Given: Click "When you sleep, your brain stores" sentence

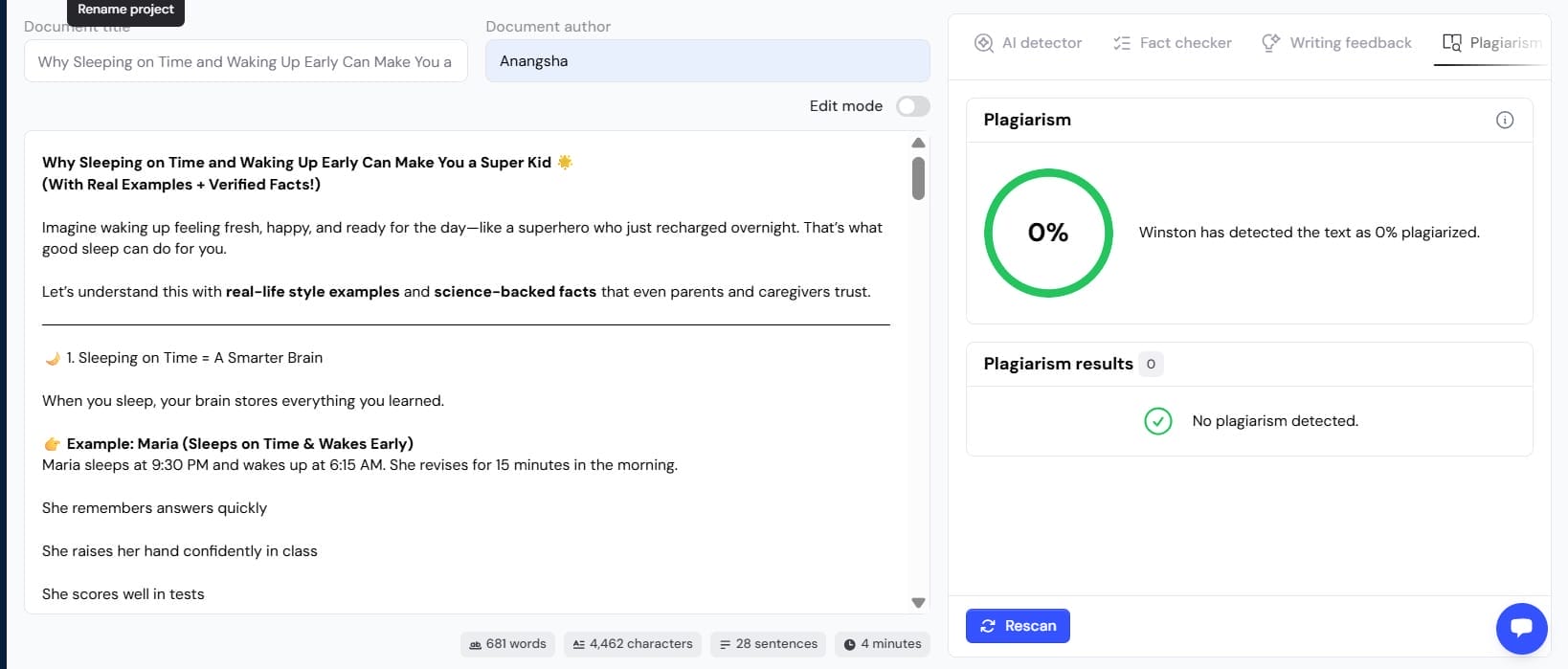Looking at the screenshot, I should [x=243, y=401].
